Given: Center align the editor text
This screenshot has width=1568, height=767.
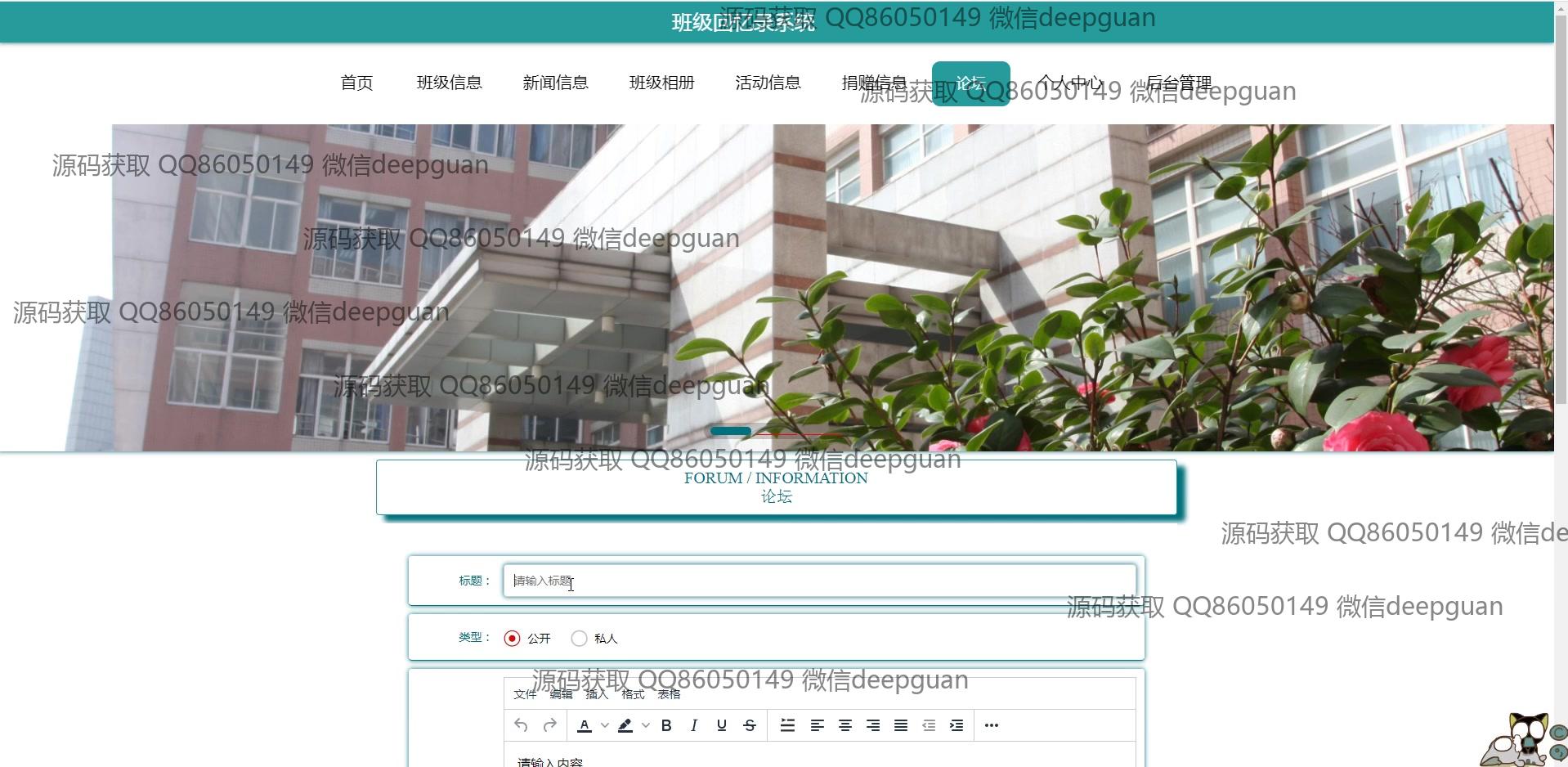Looking at the screenshot, I should (x=845, y=725).
